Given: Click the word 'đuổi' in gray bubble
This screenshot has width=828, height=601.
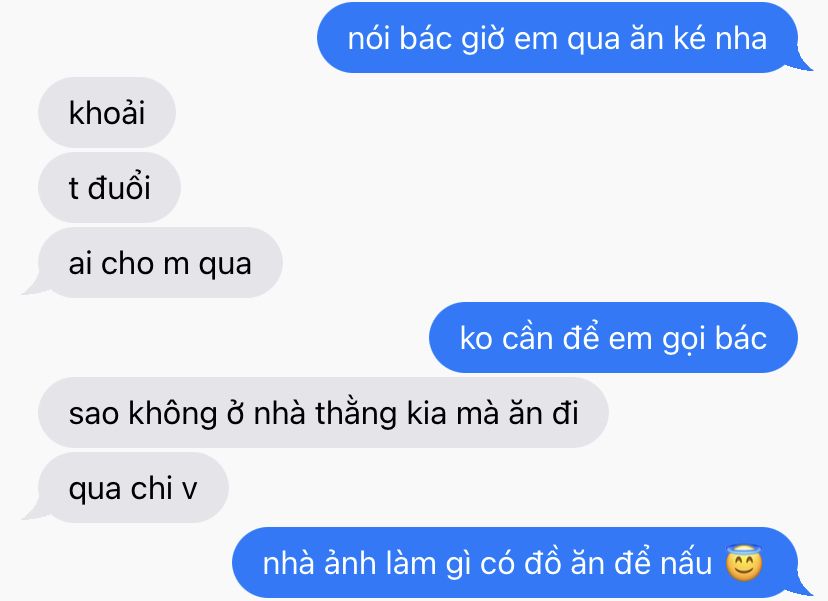Looking at the screenshot, I should point(119,188).
